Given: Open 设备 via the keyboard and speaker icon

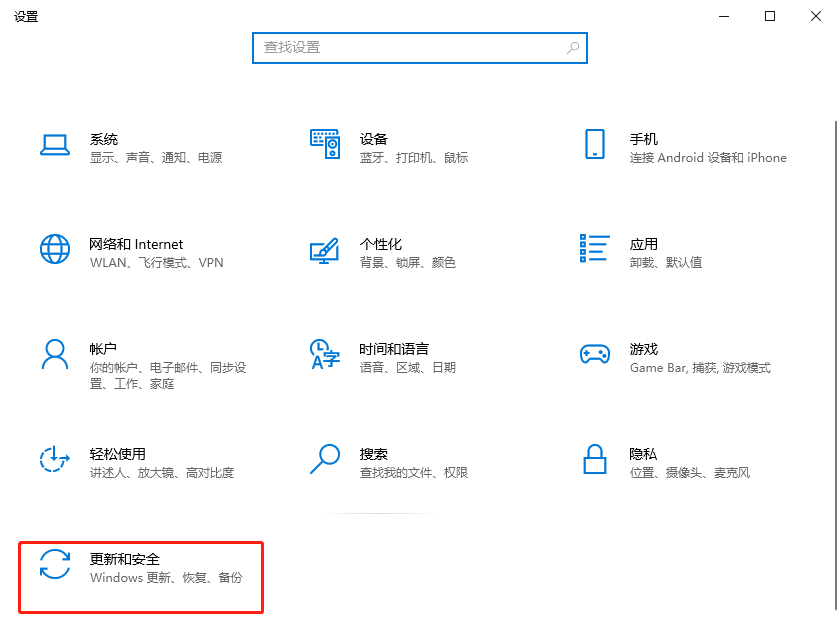Looking at the screenshot, I should [x=325, y=144].
